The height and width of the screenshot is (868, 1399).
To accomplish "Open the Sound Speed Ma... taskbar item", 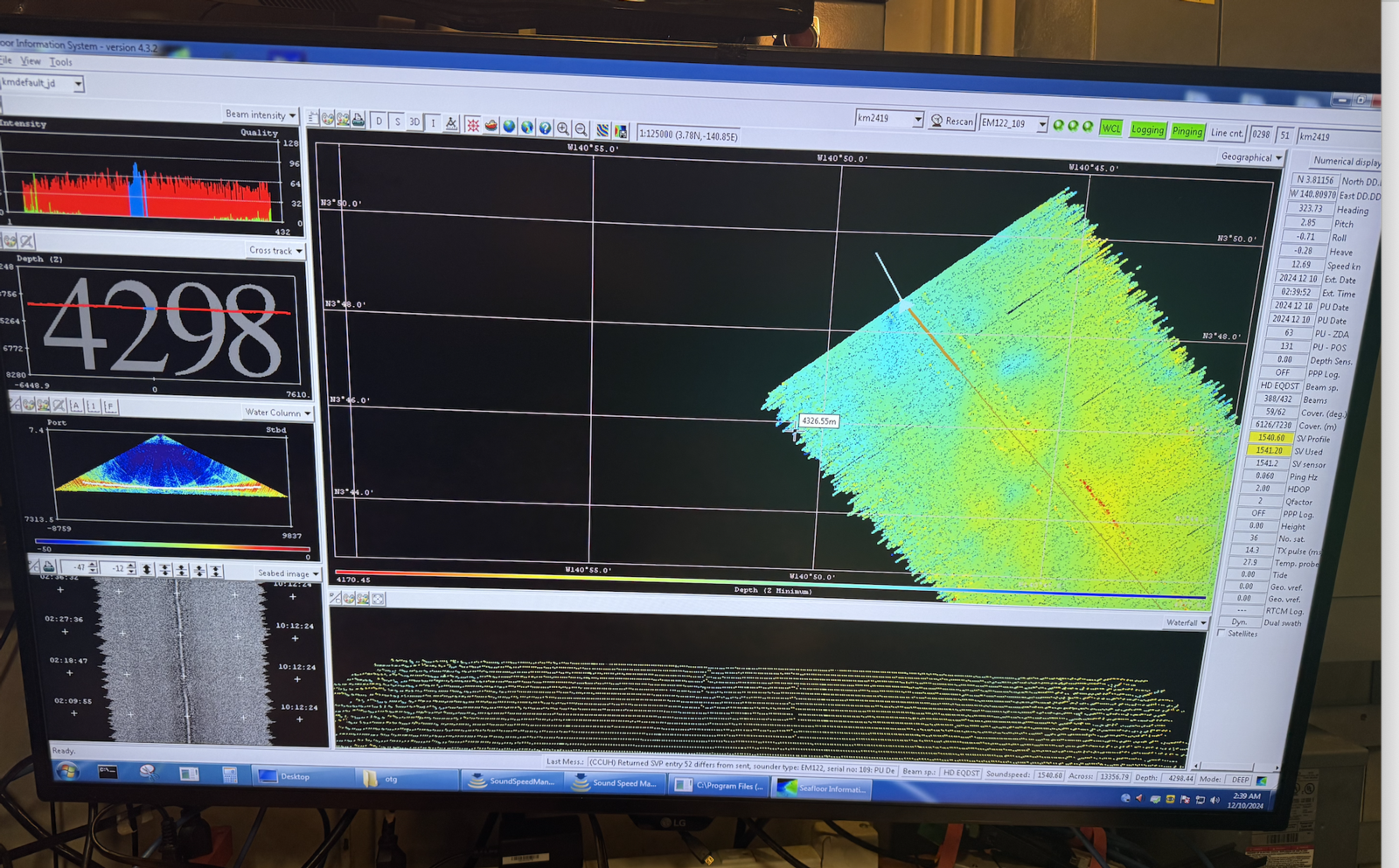I will tap(616, 783).
